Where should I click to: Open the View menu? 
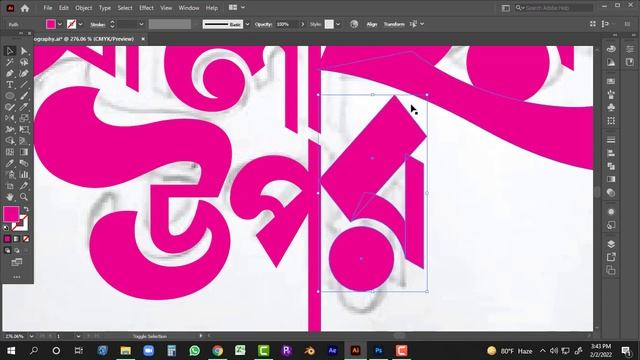tap(166, 8)
